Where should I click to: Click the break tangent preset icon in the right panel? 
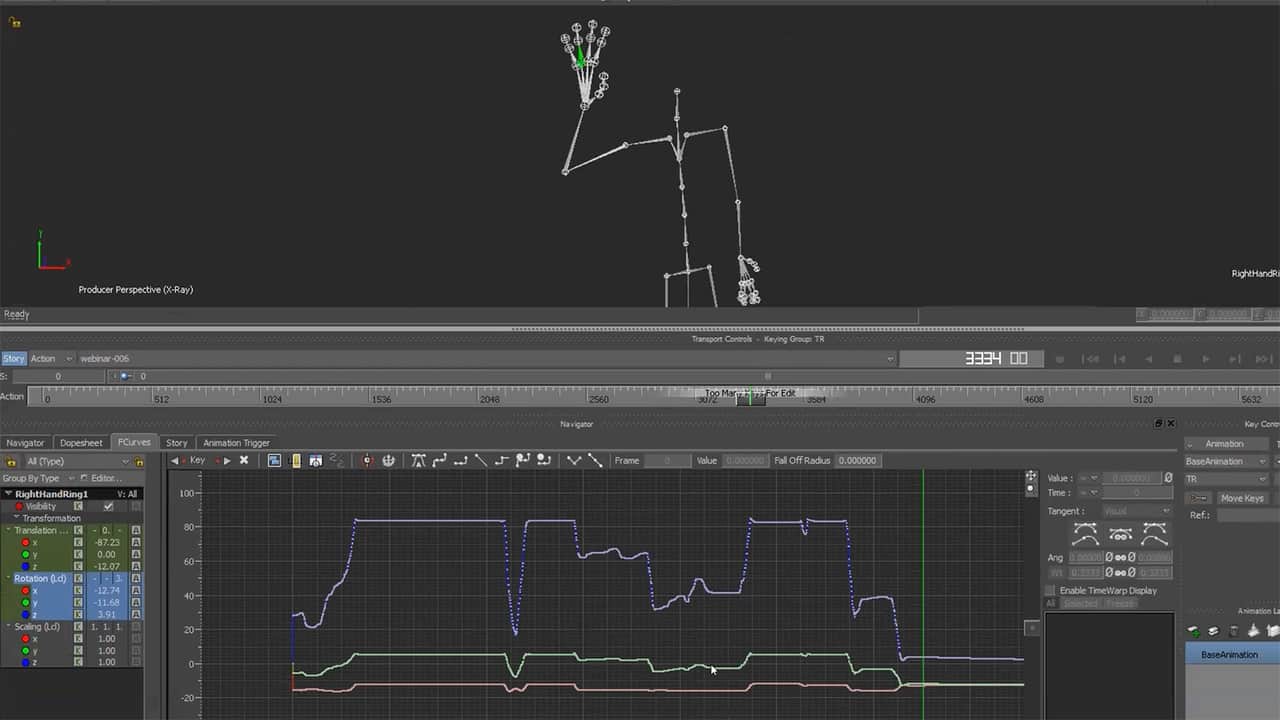1155,534
